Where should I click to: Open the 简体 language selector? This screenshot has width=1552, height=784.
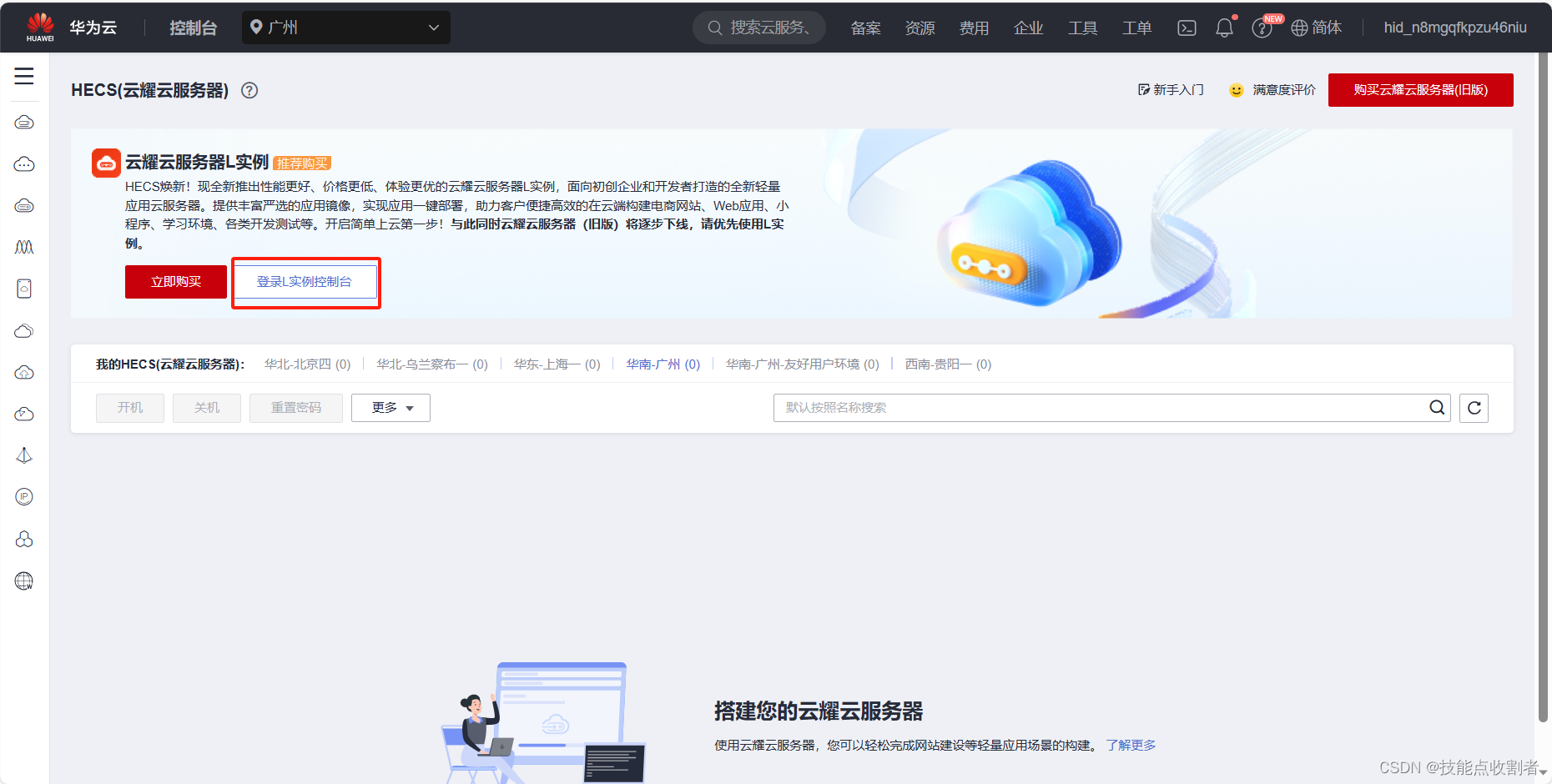[1317, 28]
